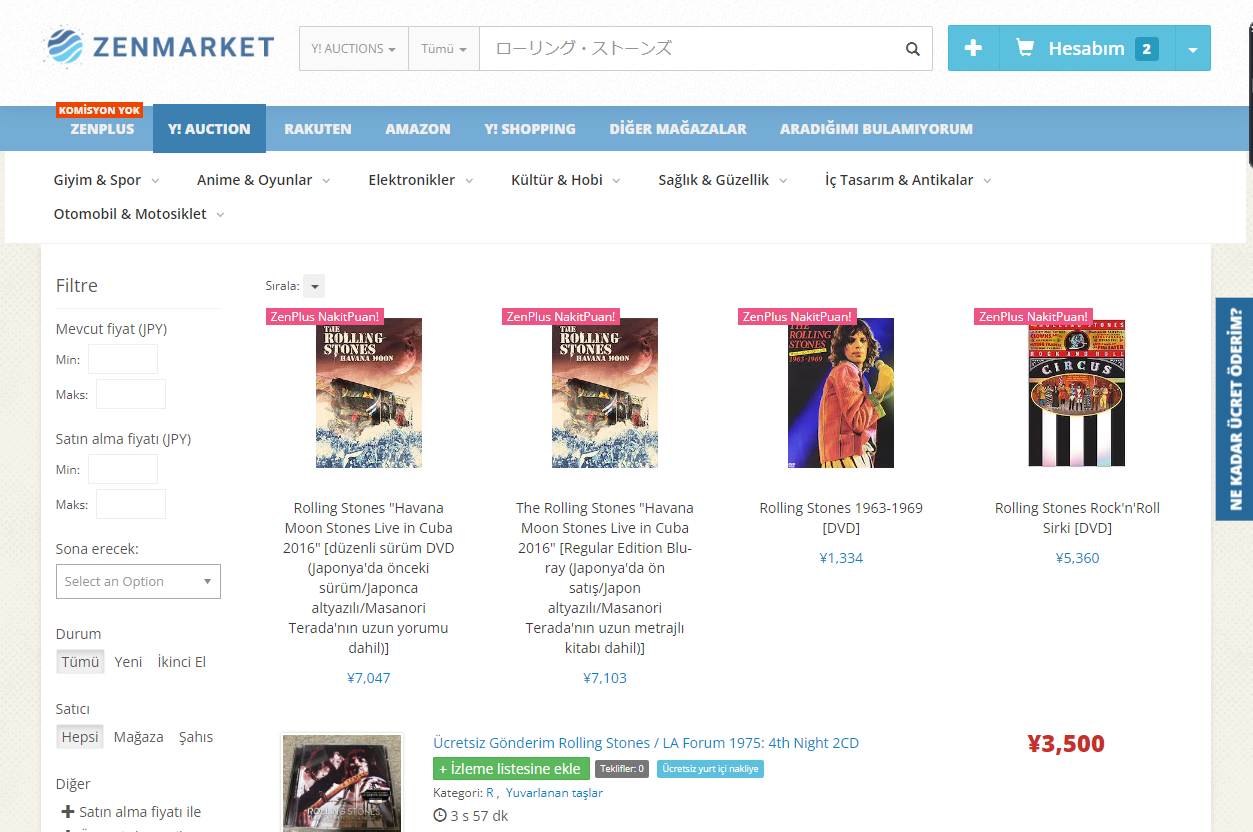The image size is (1253, 832).
Task: Click Ücretsiz yurt içi nakliye badge
Action: (x=711, y=769)
